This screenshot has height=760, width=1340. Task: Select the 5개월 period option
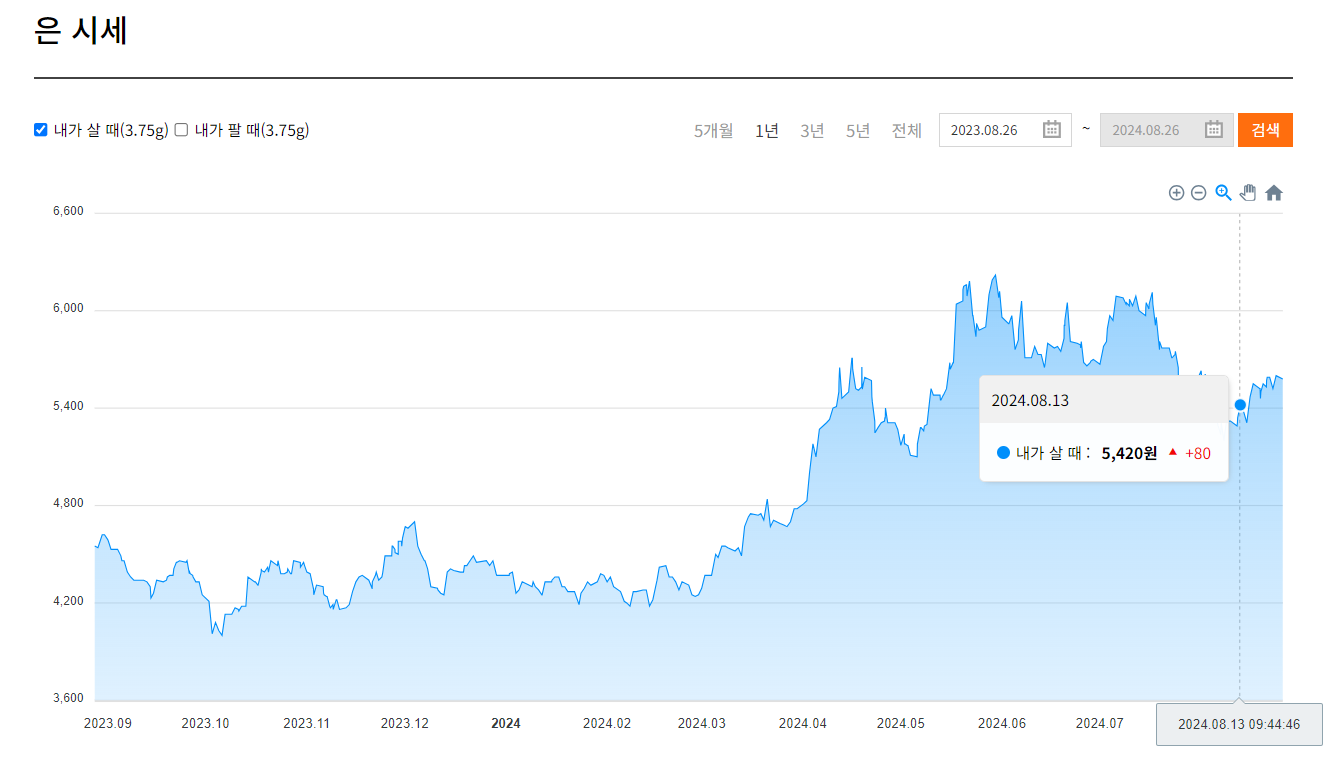713,130
